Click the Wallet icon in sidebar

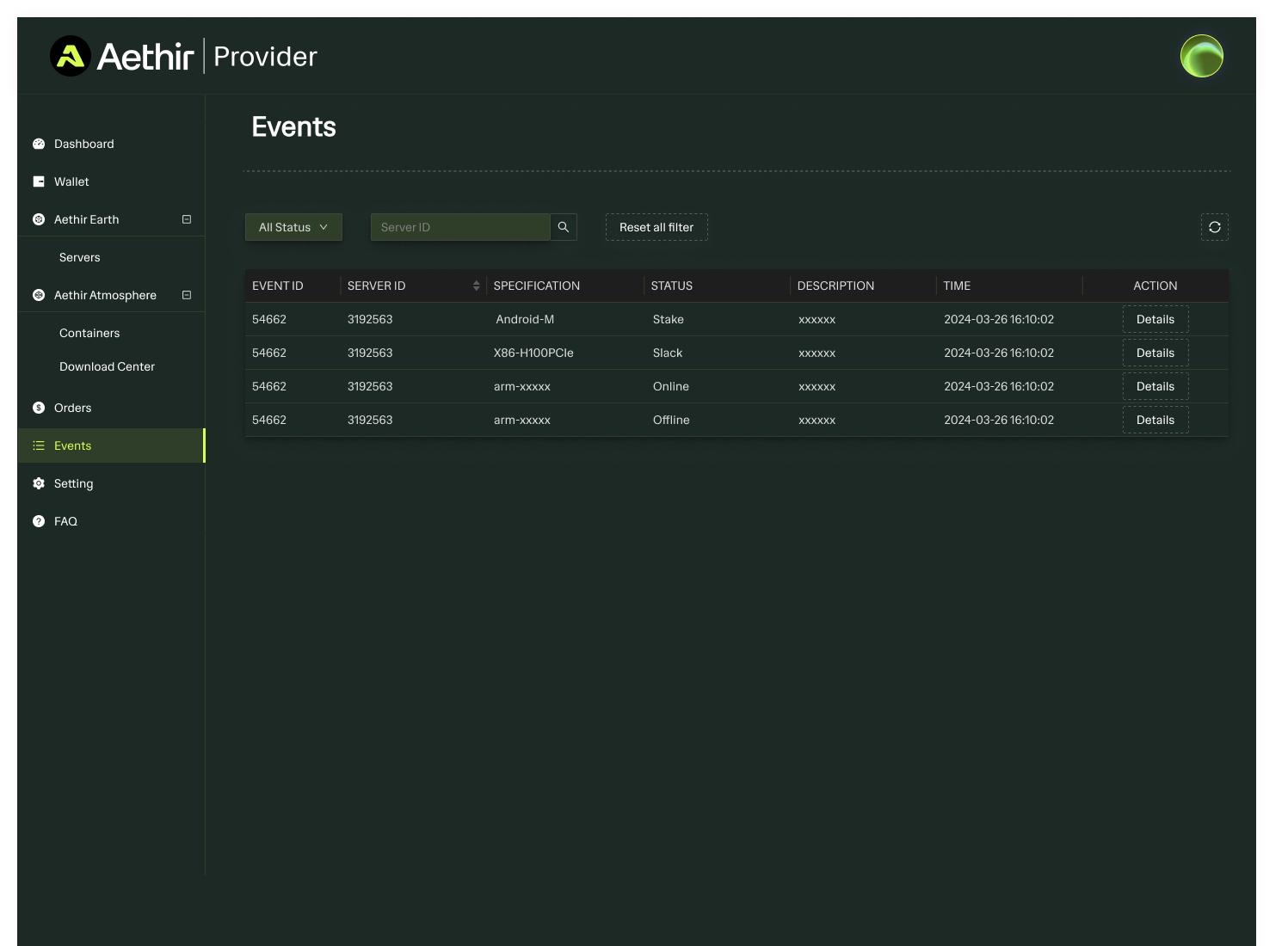tap(39, 182)
